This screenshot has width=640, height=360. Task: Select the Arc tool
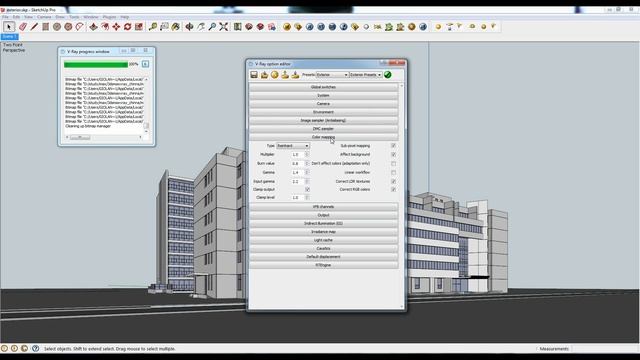coord(80,27)
